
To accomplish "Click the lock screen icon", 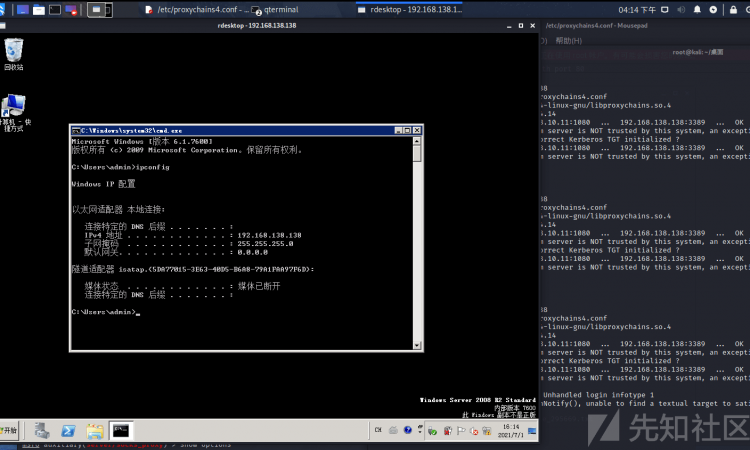I will (733, 10).
